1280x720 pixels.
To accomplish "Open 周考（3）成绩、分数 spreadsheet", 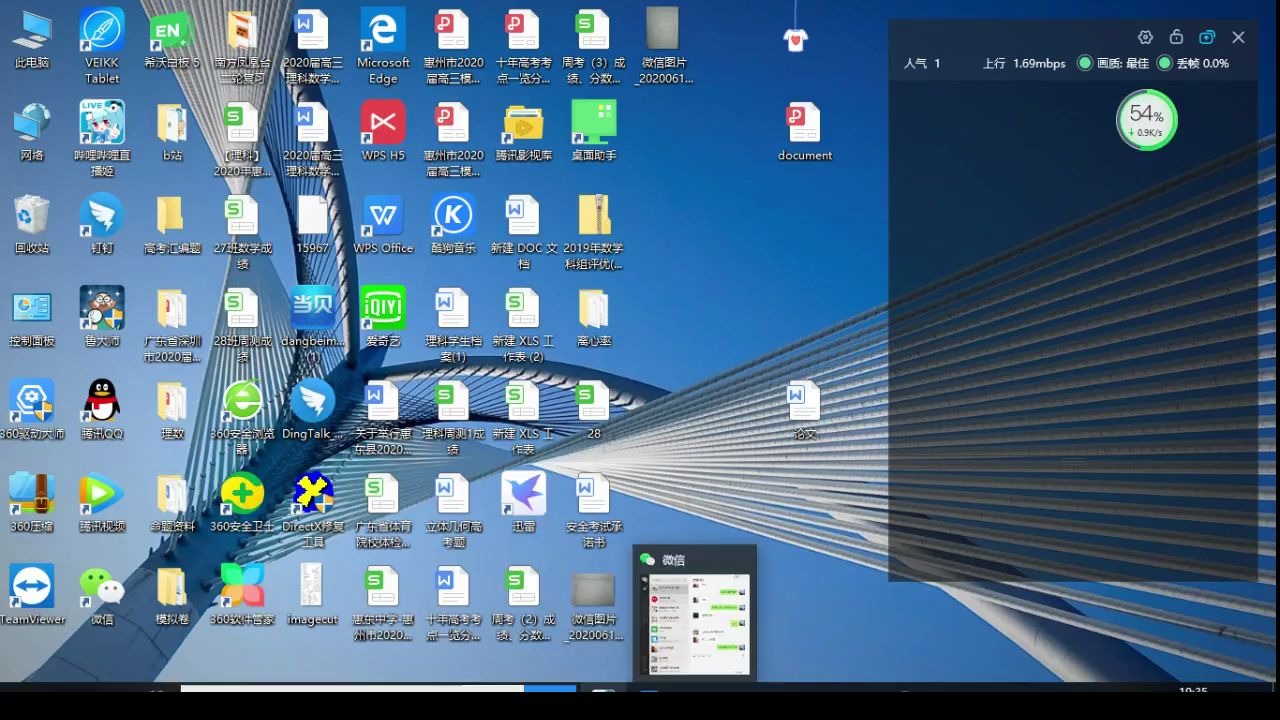I will point(594,46).
